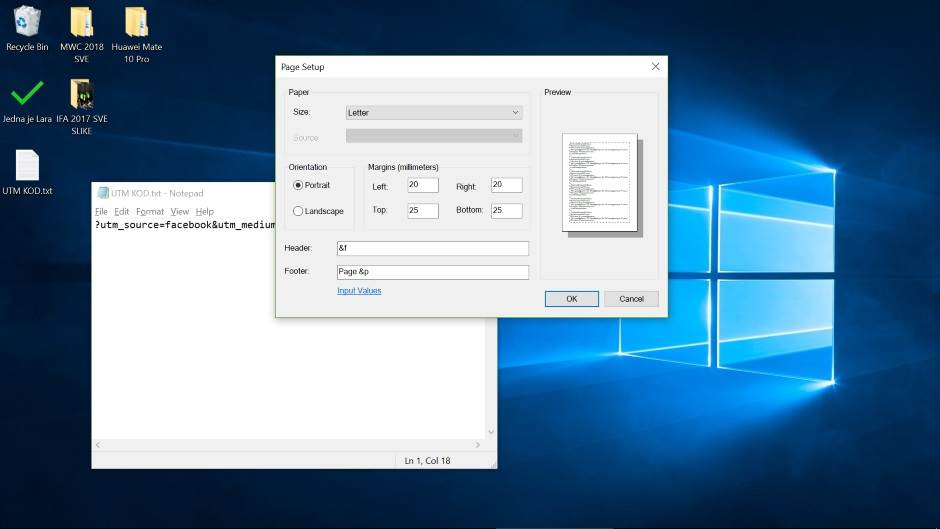
Task: Choose Landscape orientation radio button
Action: 298,211
